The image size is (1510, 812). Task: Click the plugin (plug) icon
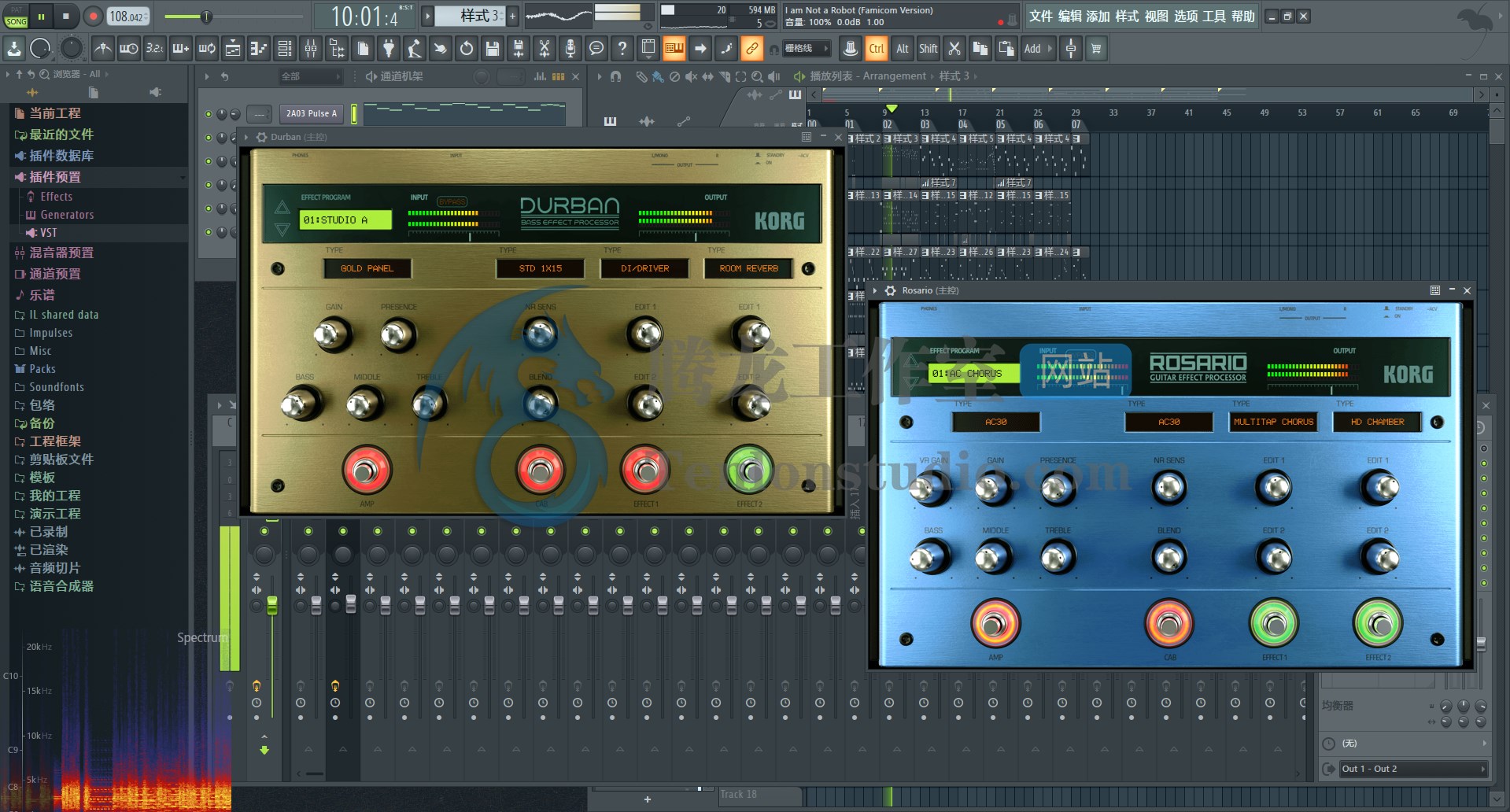pos(389,49)
